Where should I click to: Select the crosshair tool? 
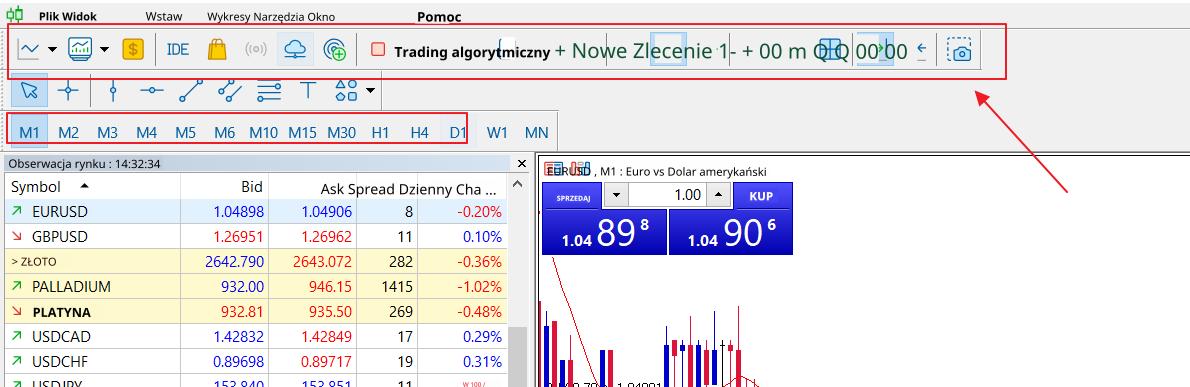[68, 90]
